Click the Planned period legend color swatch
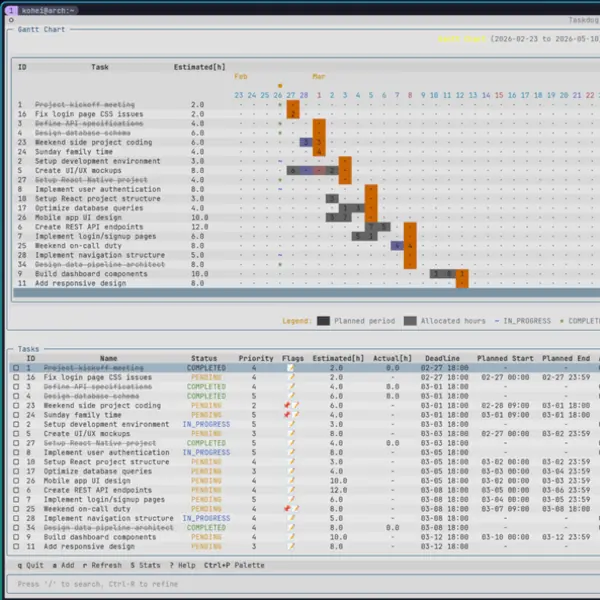 coord(324,321)
